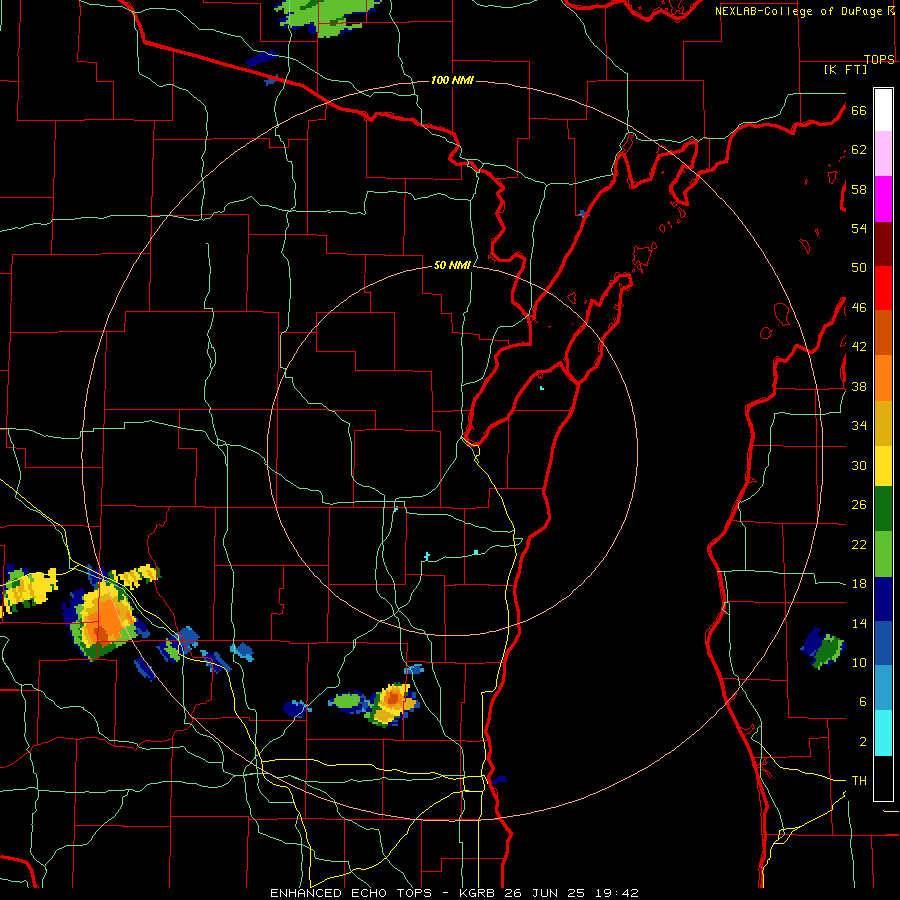The height and width of the screenshot is (900, 900).
Task: Click the '2' legend label
Action: pos(863,742)
